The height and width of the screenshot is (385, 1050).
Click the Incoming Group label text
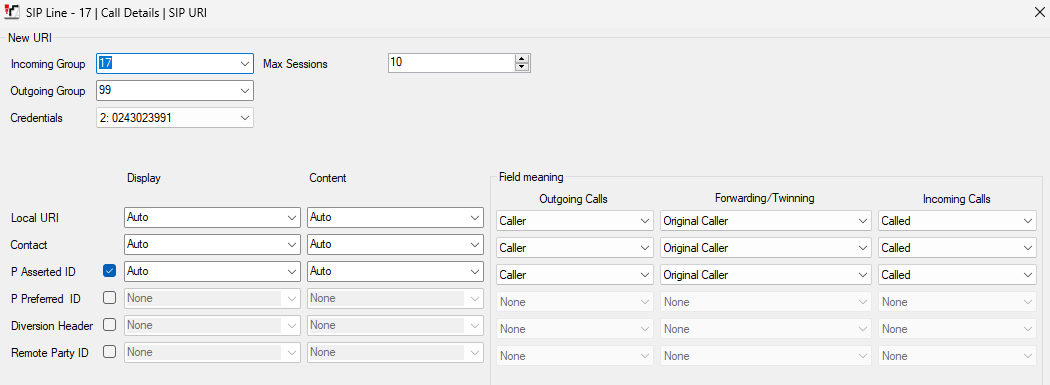click(x=48, y=64)
